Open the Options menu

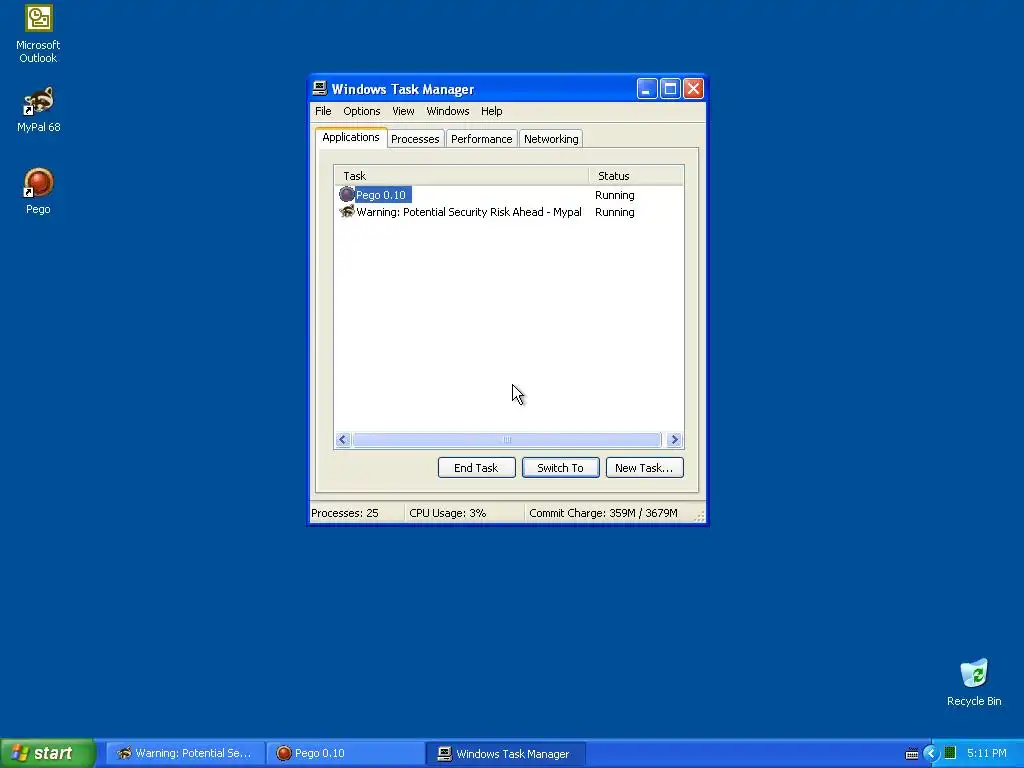[362, 111]
